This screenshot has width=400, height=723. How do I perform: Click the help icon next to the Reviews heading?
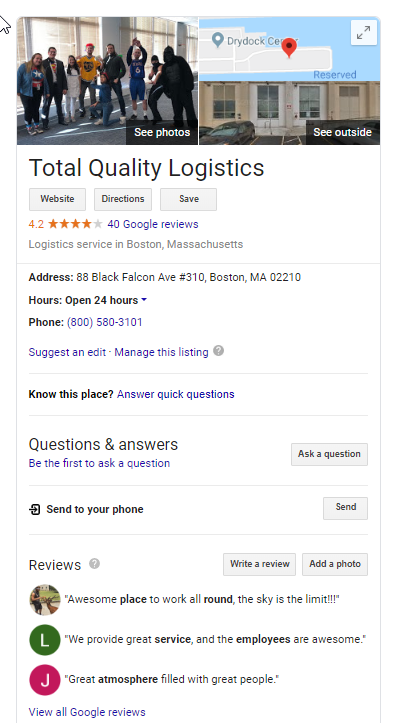(95, 563)
